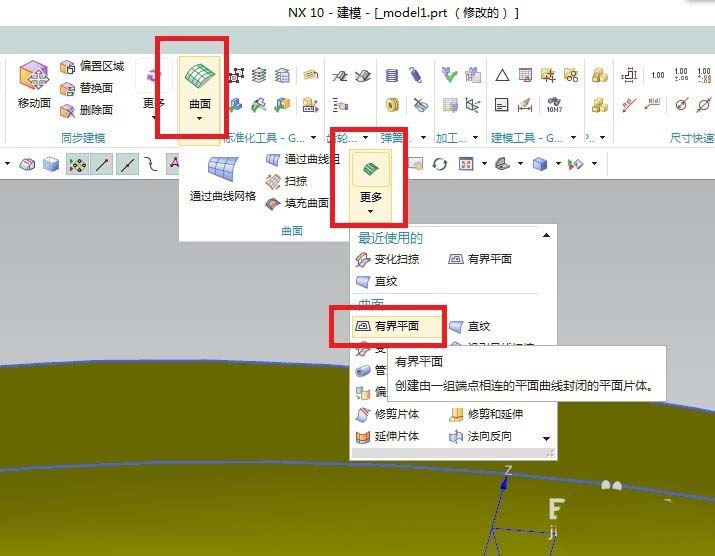Click the triangle icon in 建模工具 group
This screenshot has width=715, height=556.
click(502, 75)
